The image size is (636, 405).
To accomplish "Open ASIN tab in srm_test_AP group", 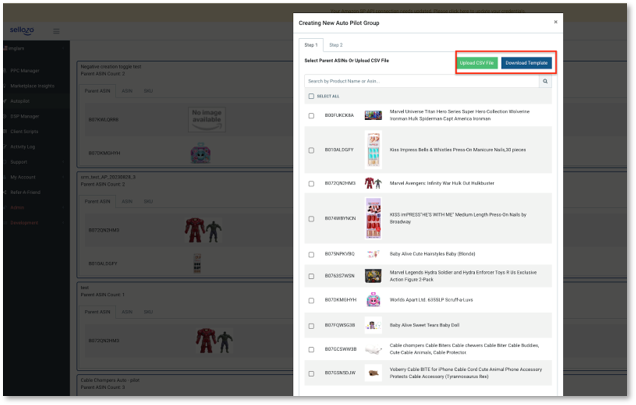I will [127, 201].
